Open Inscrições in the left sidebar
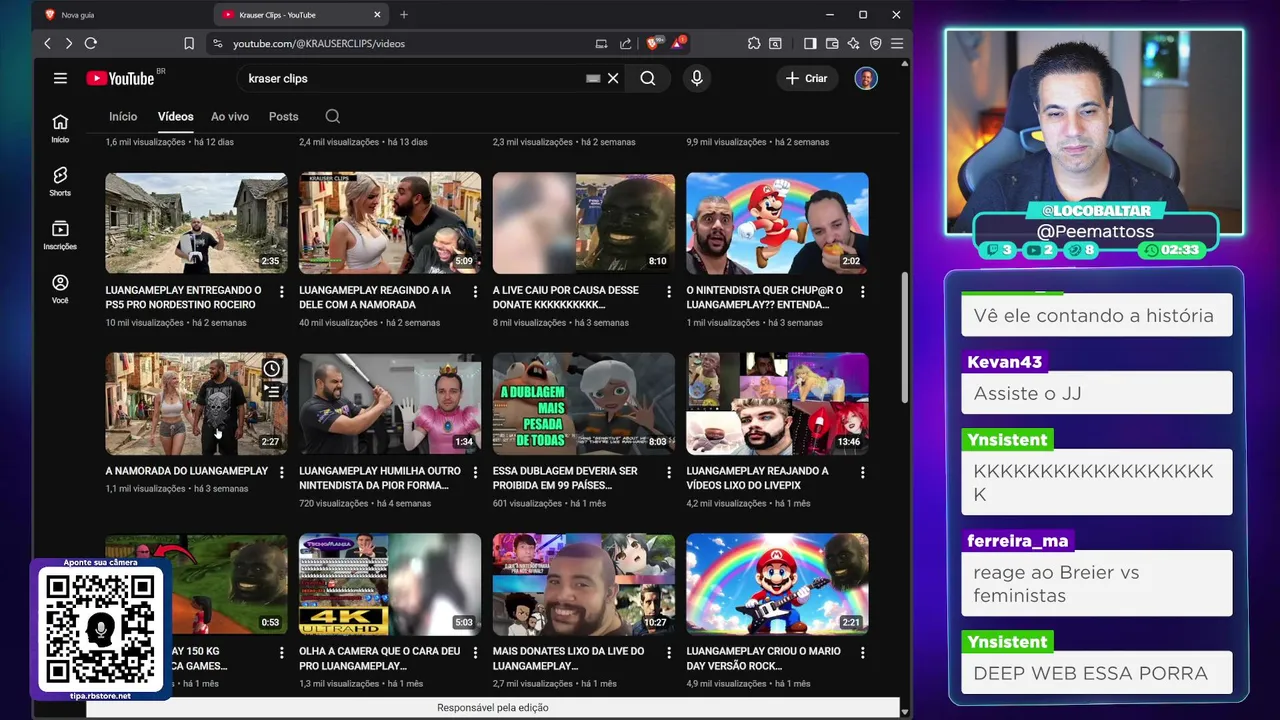The image size is (1280, 720). (x=60, y=235)
